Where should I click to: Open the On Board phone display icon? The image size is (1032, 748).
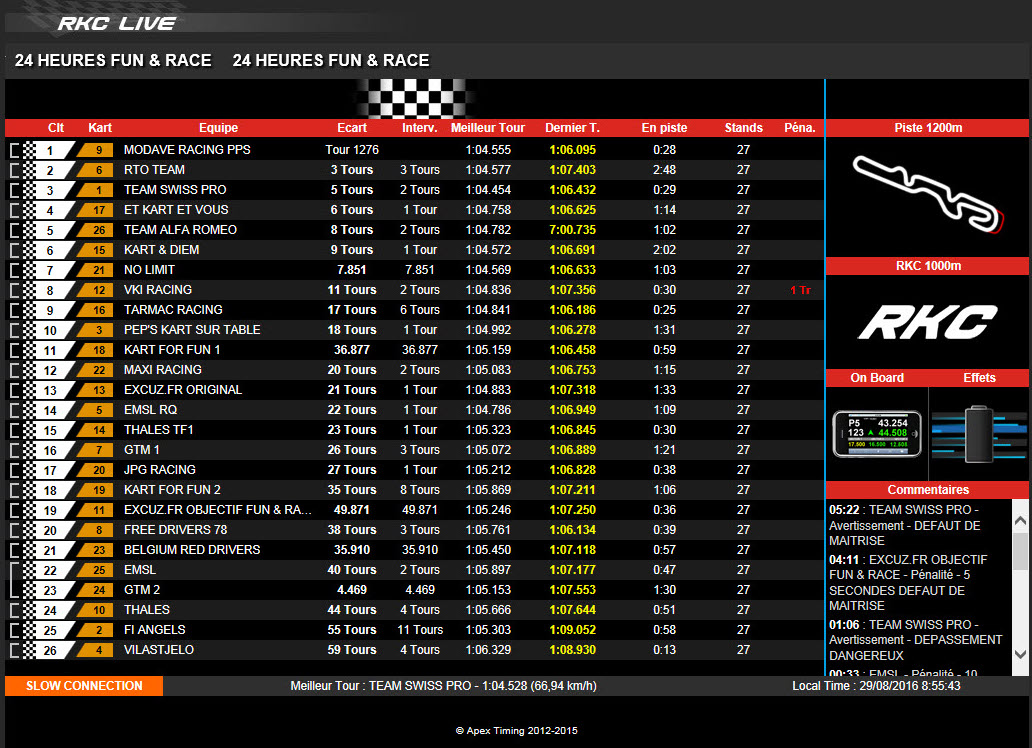coord(877,434)
